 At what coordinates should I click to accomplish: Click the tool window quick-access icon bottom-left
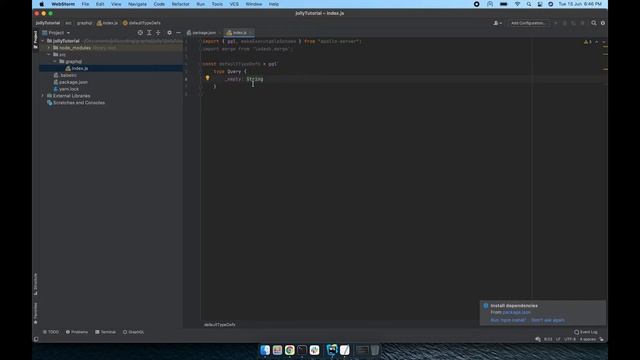(x=36, y=339)
